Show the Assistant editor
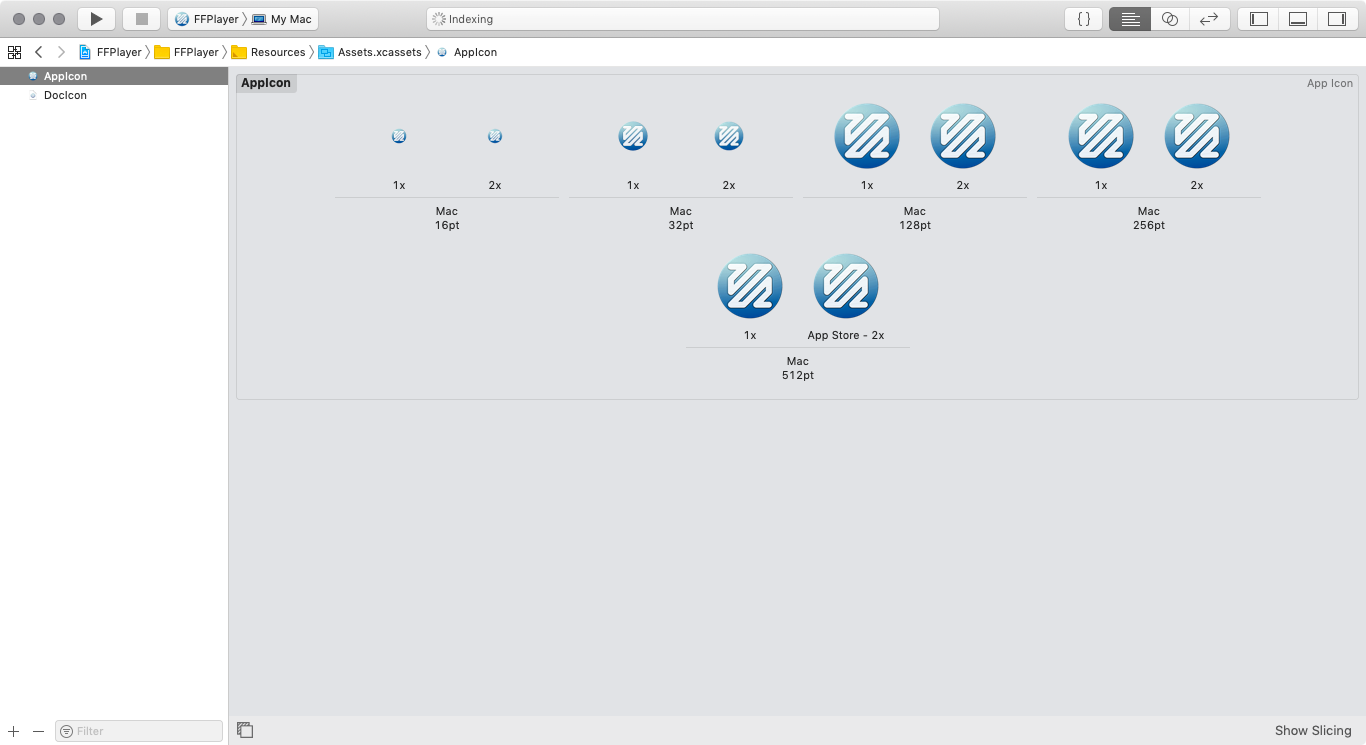 (x=1170, y=19)
